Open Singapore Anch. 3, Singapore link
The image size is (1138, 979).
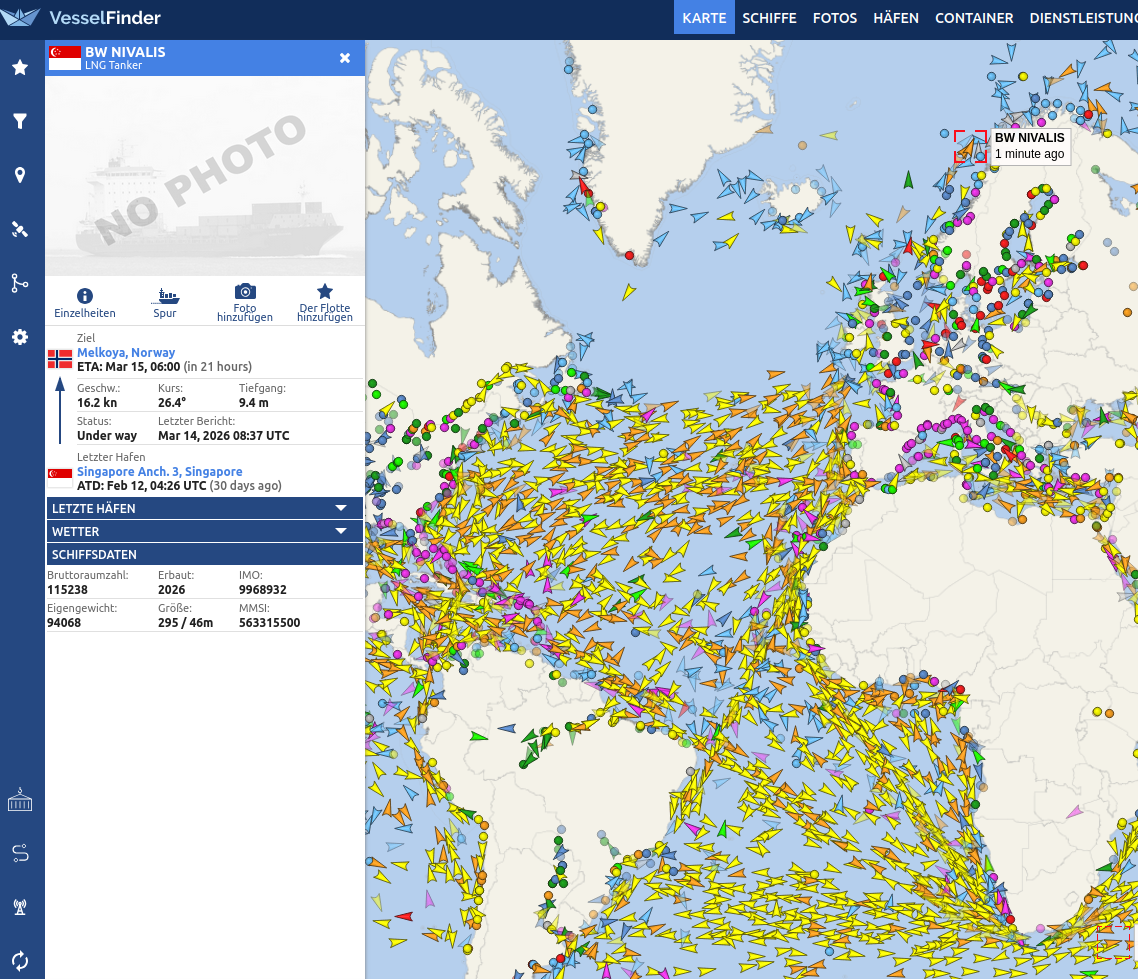tap(160, 472)
